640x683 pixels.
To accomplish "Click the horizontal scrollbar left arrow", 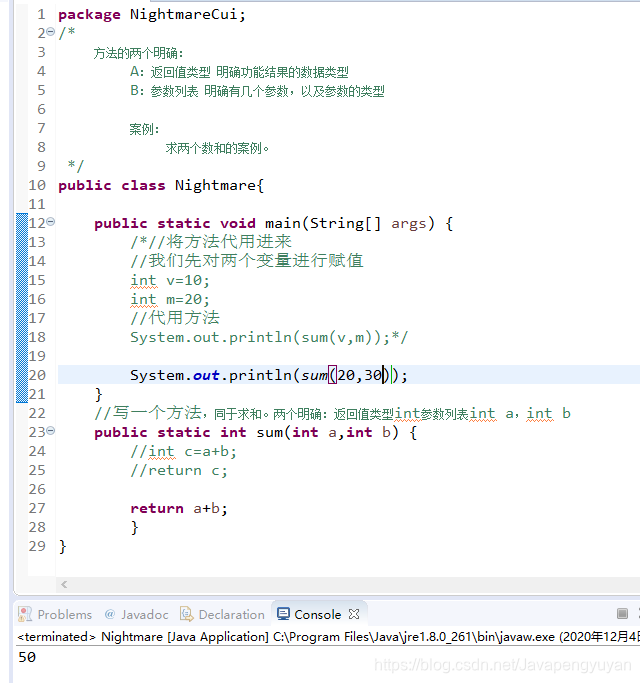I will [x=64, y=584].
